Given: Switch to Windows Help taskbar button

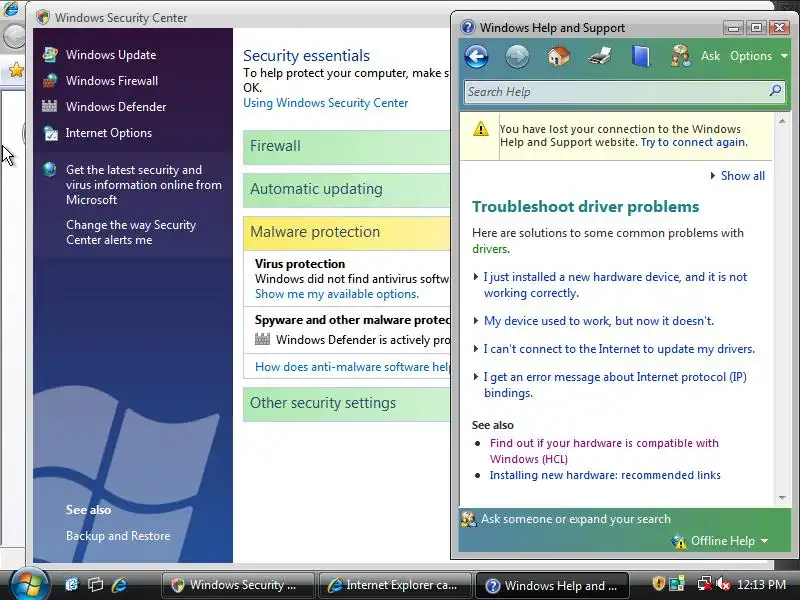Looking at the screenshot, I should (x=553, y=585).
